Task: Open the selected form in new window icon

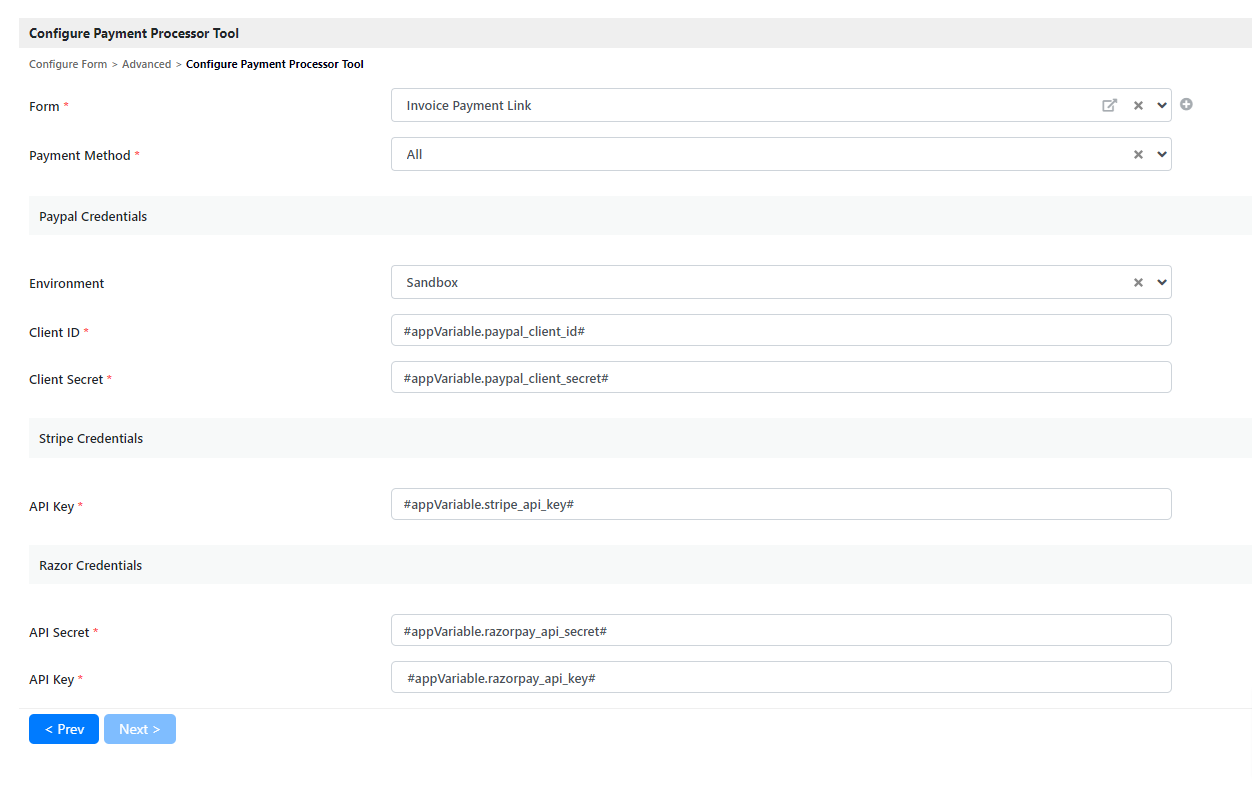Action: (x=1109, y=105)
